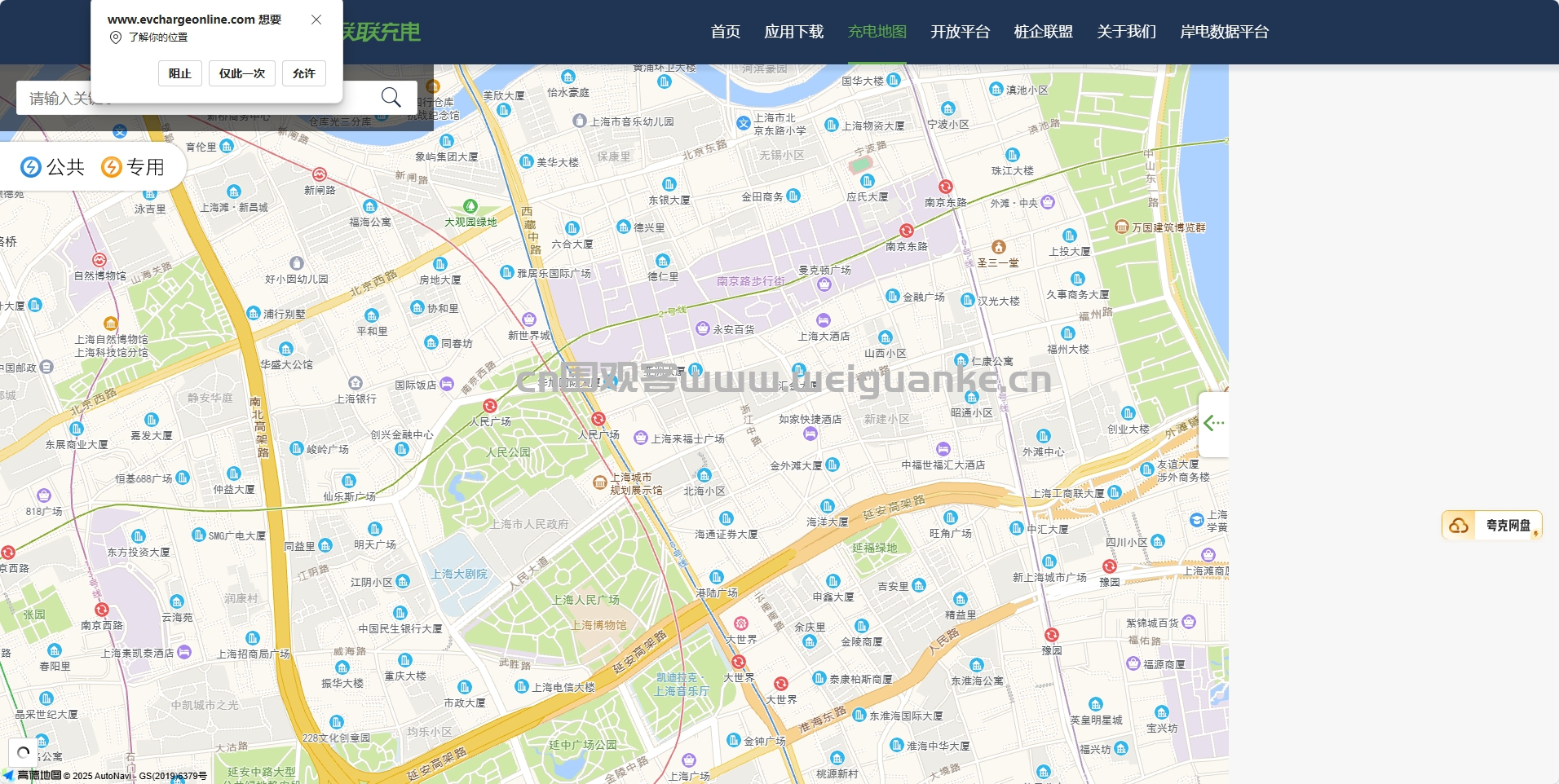The height and width of the screenshot is (784, 1559).
Task: Select charger marker at 宁波小区
Action: coord(948,108)
